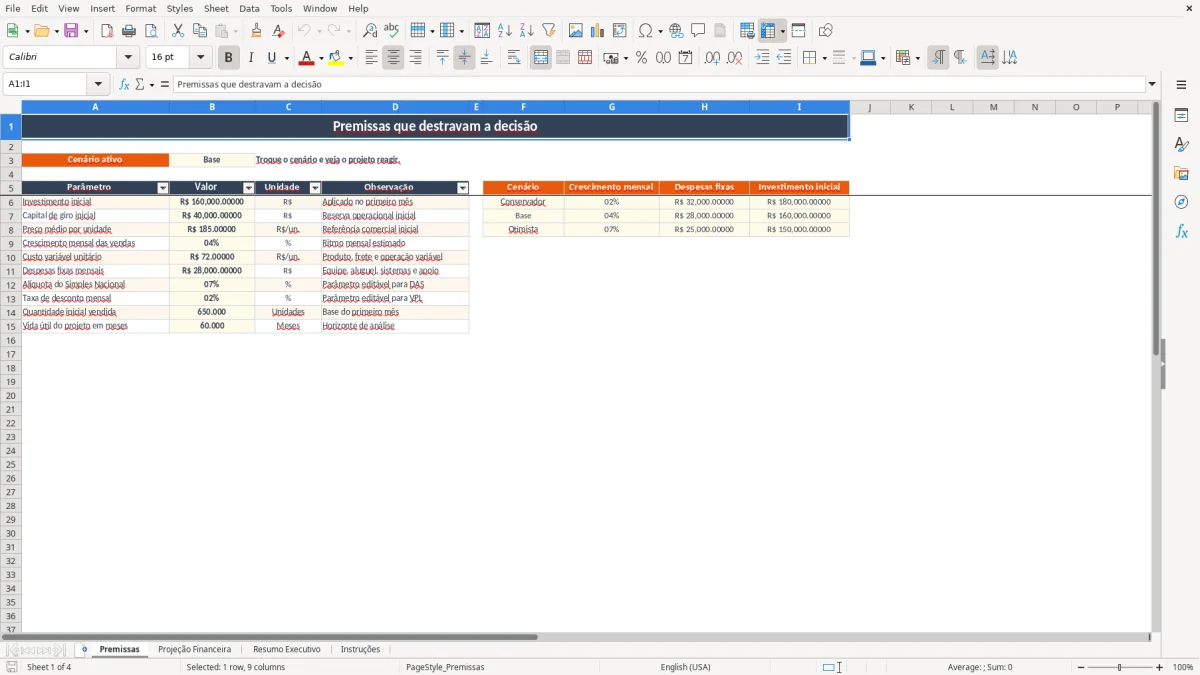Open the Sheet menu
The image size is (1200, 675).
point(216,8)
